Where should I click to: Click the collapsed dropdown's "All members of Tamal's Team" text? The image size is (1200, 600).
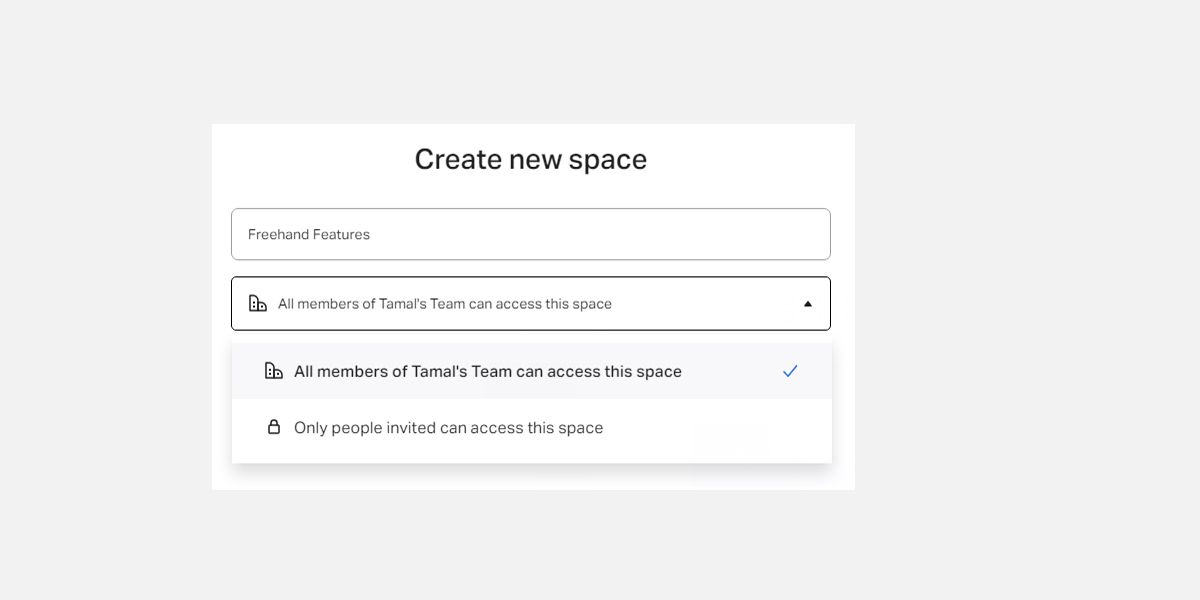(444, 304)
